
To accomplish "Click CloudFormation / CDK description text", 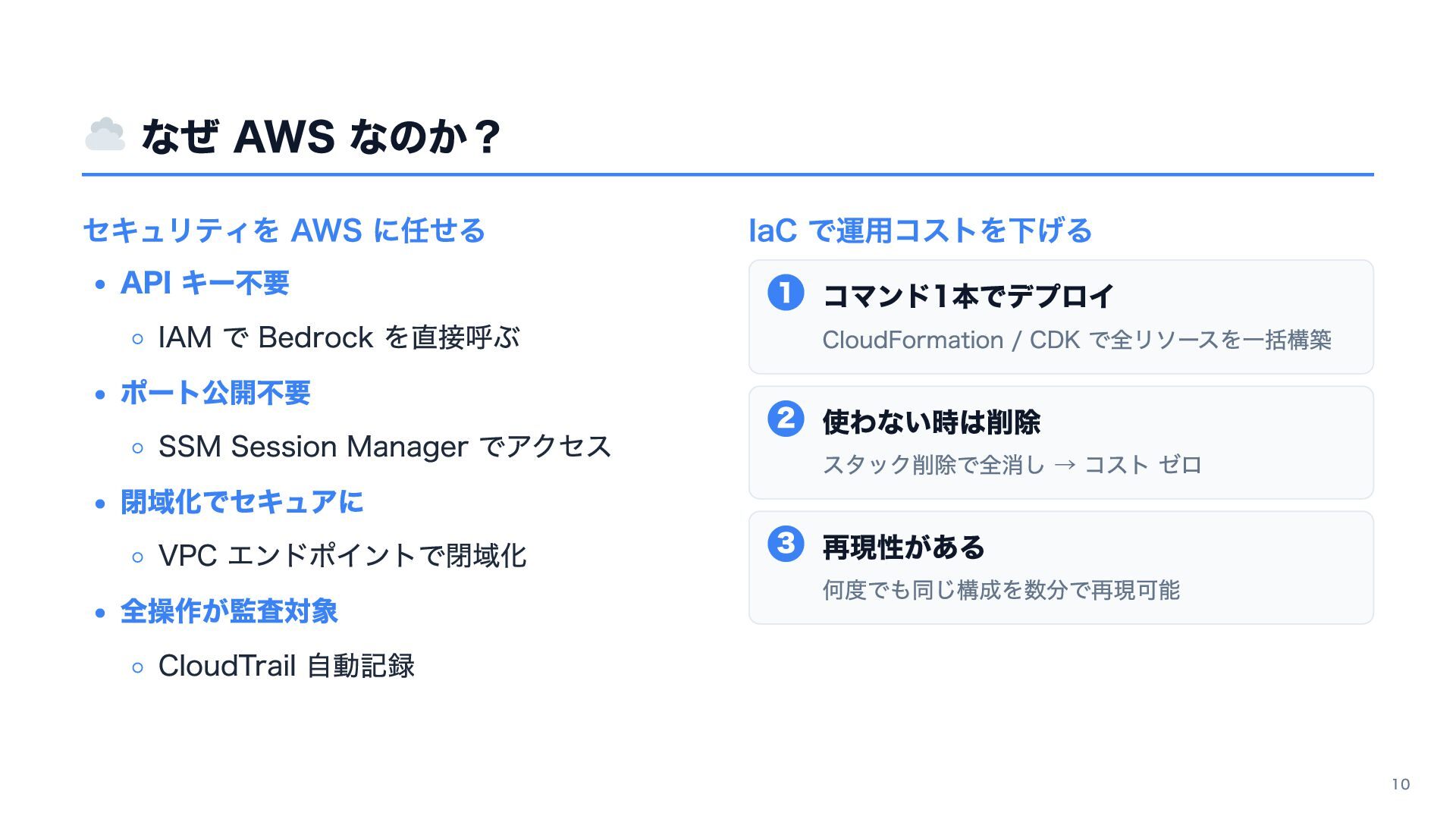I will pos(1077,340).
